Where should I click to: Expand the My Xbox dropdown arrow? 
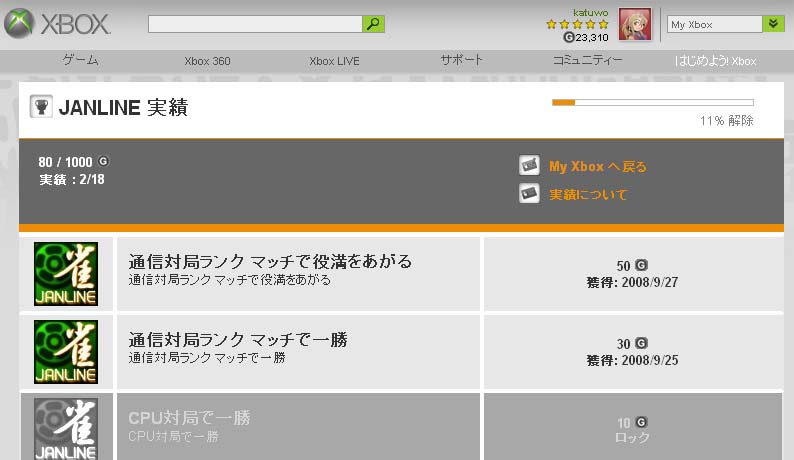pos(773,24)
